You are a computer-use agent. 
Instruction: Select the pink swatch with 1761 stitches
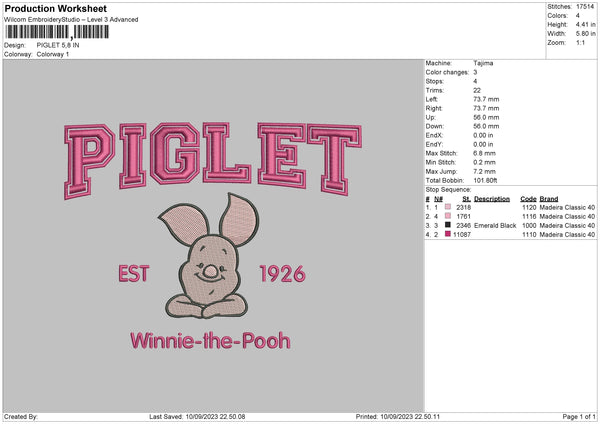447,216
